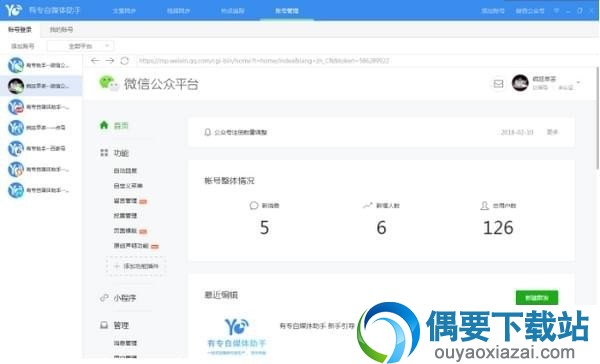This screenshot has width=600, height=364.
Task: Select the 账号登录 sub-tab
Action: point(20,29)
